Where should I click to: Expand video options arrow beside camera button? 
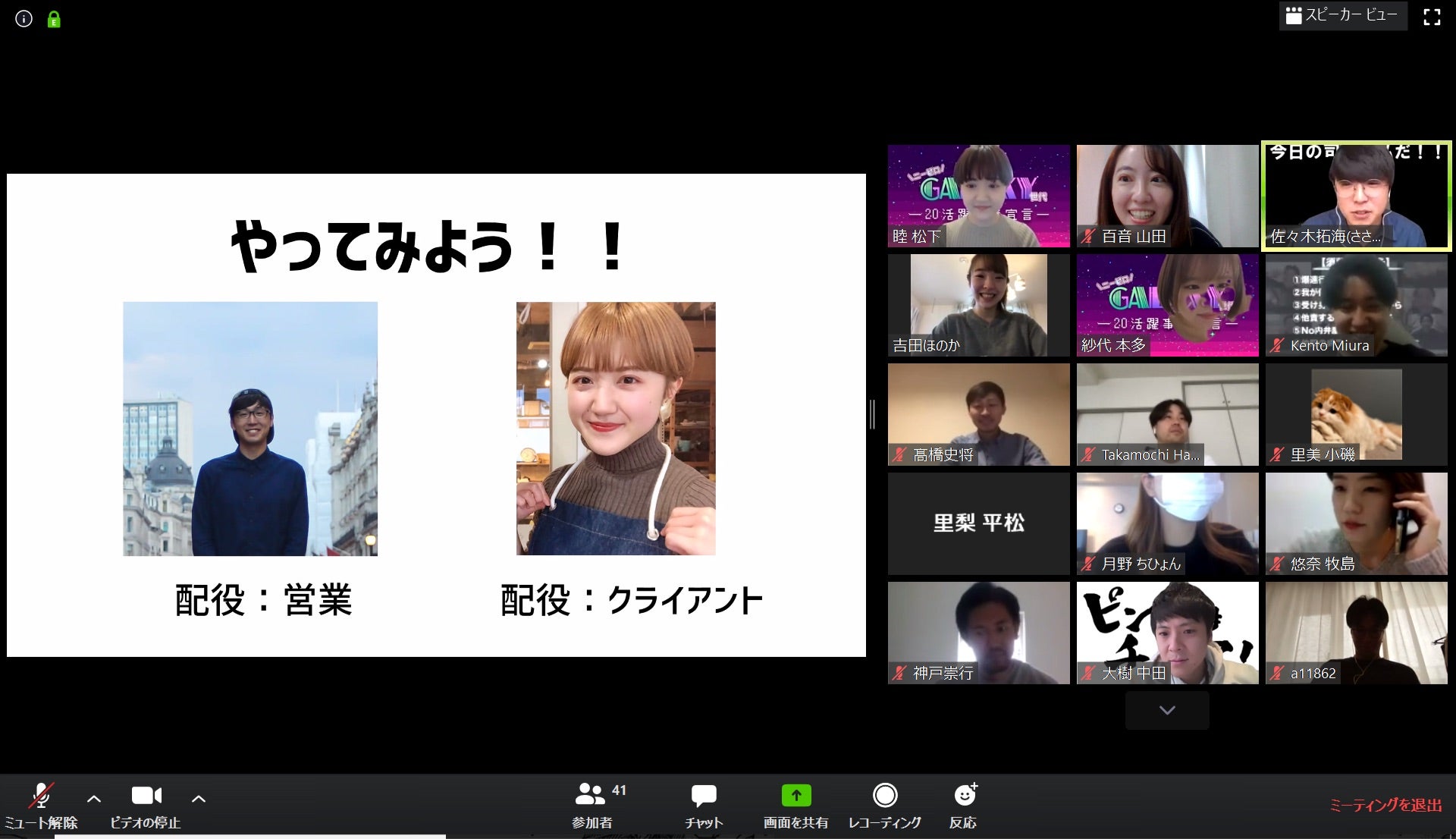pos(199,798)
